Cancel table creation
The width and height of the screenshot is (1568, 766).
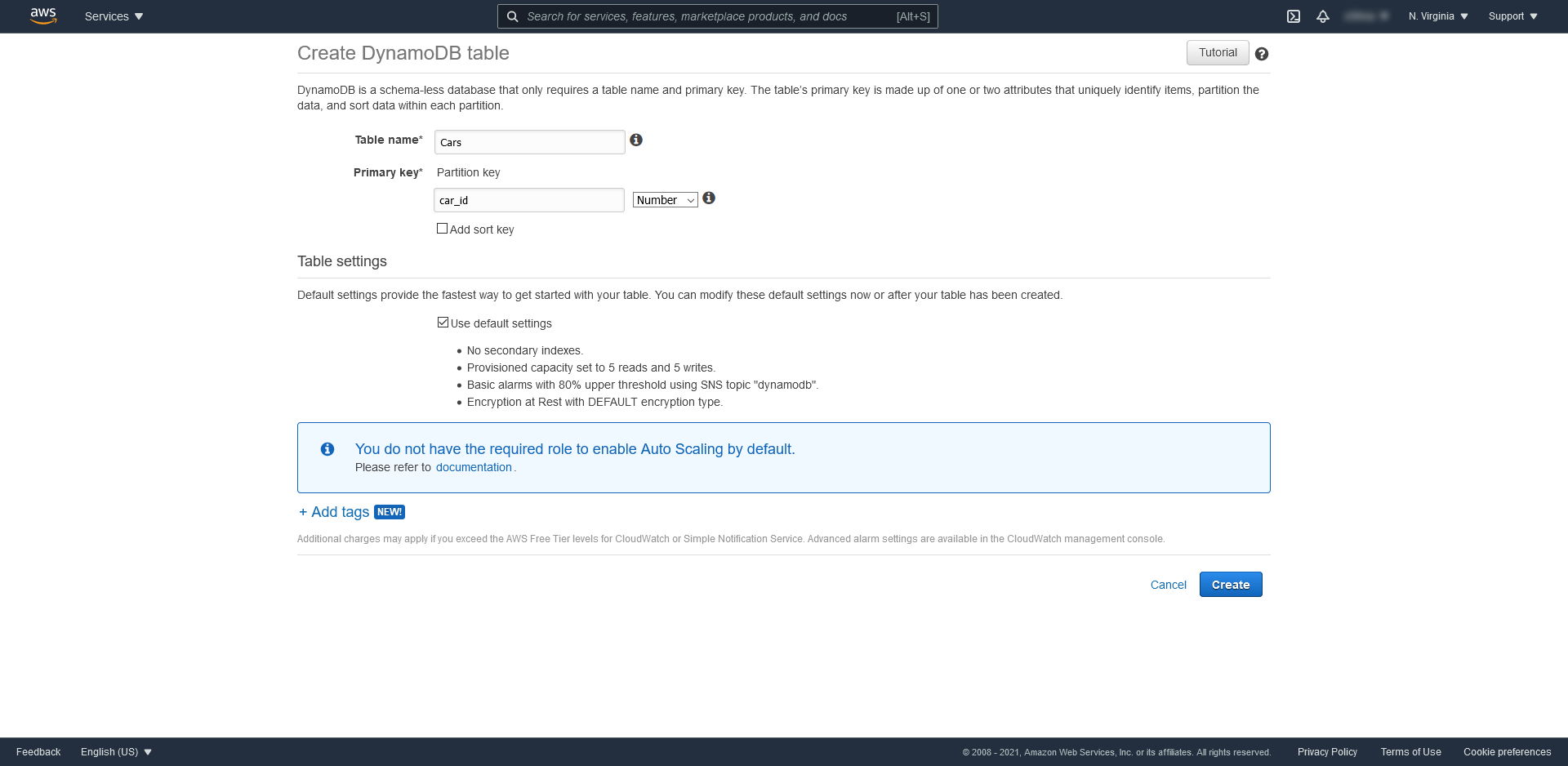1168,585
